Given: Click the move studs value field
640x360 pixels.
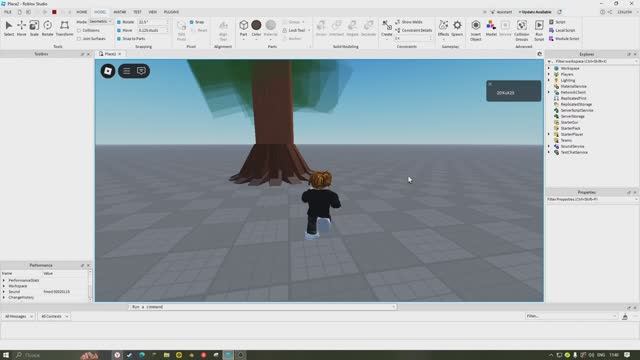Looking at the screenshot, I should (x=152, y=30).
